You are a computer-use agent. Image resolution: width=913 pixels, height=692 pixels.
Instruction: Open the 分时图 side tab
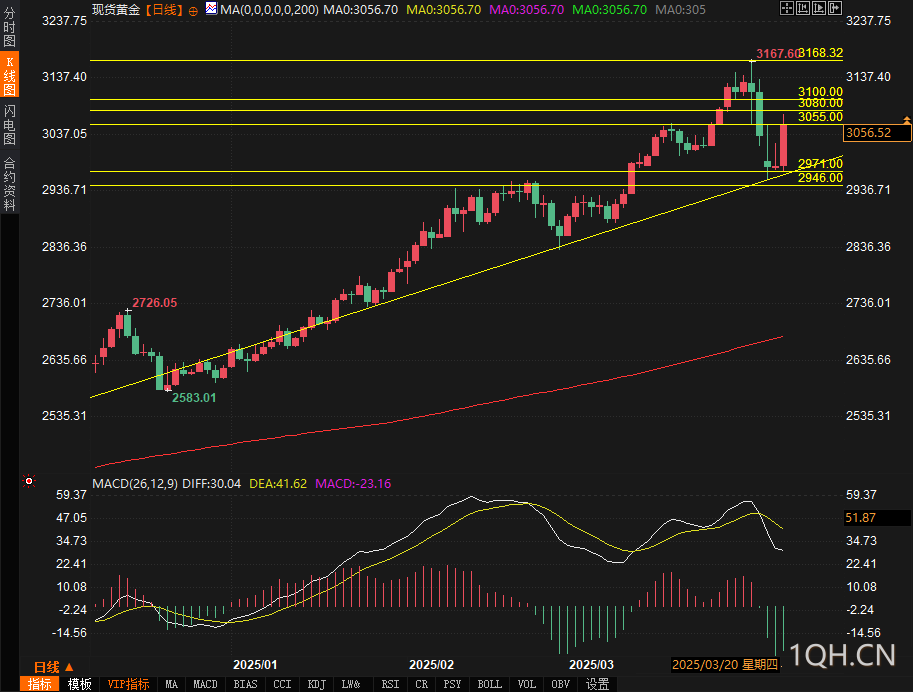click(x=9, y=26)
